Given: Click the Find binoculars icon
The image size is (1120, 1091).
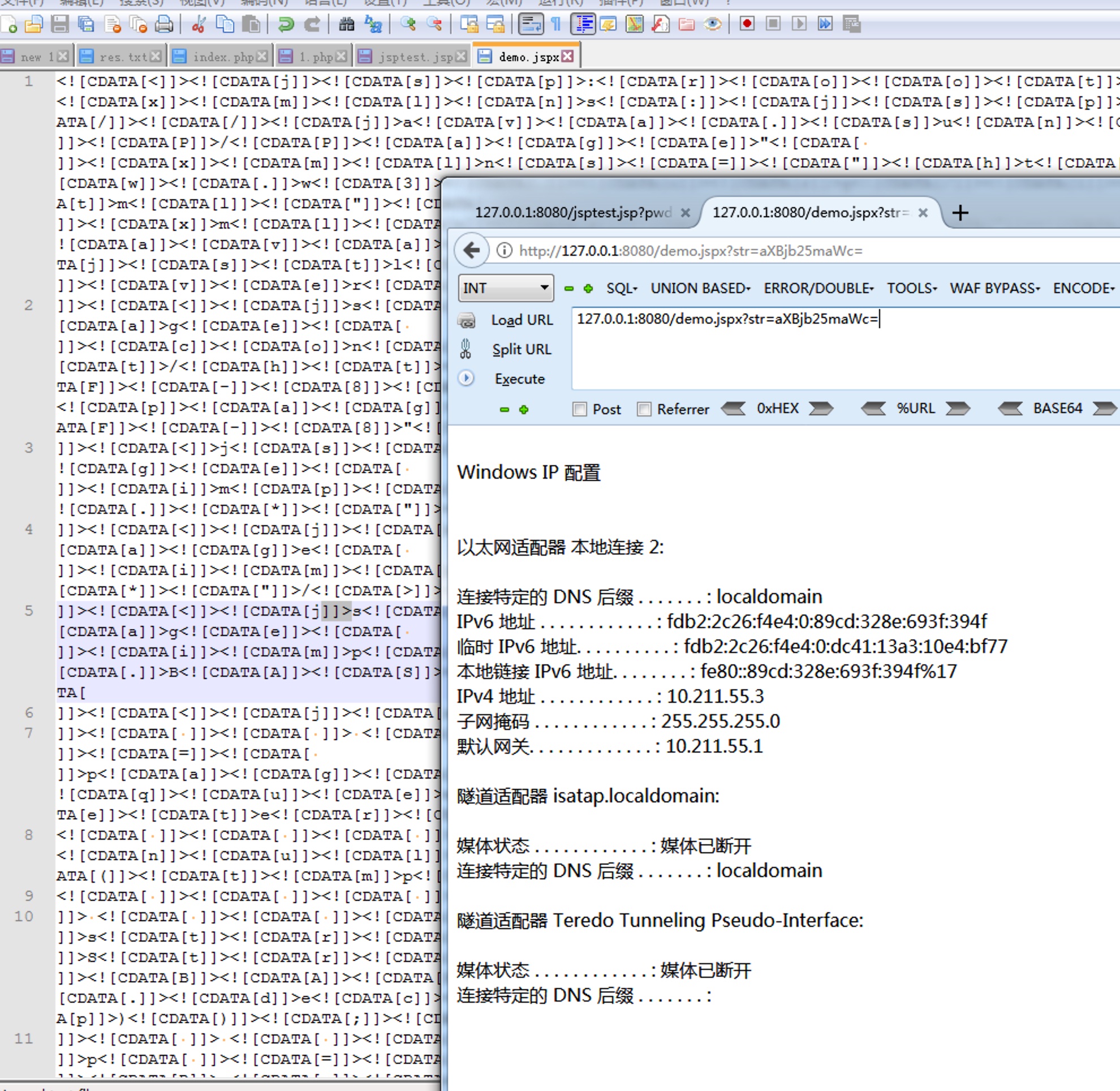Looking at the screenshot, I should (x=347, y=24).
